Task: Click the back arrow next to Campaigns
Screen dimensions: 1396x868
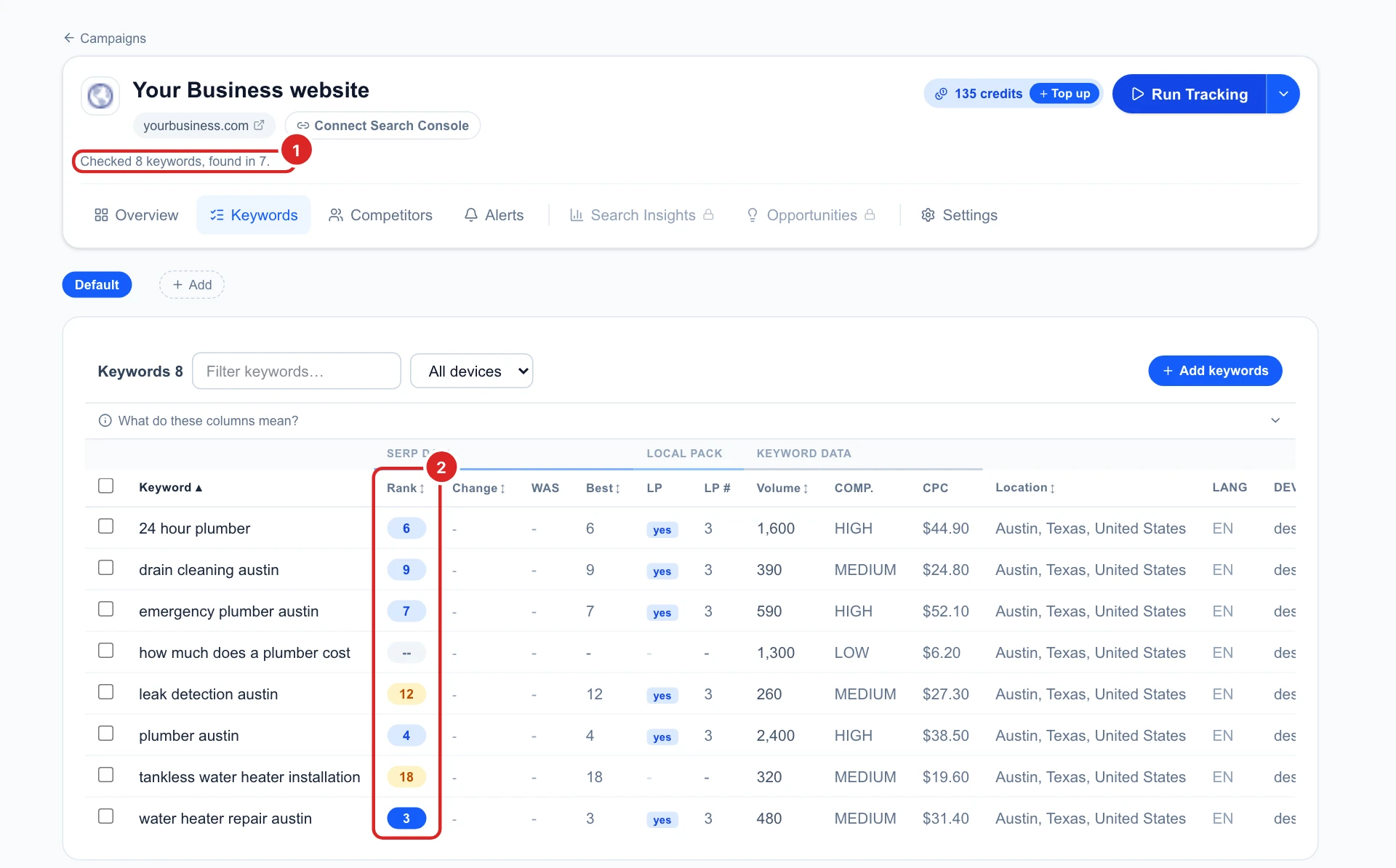Action: (69, 38)
